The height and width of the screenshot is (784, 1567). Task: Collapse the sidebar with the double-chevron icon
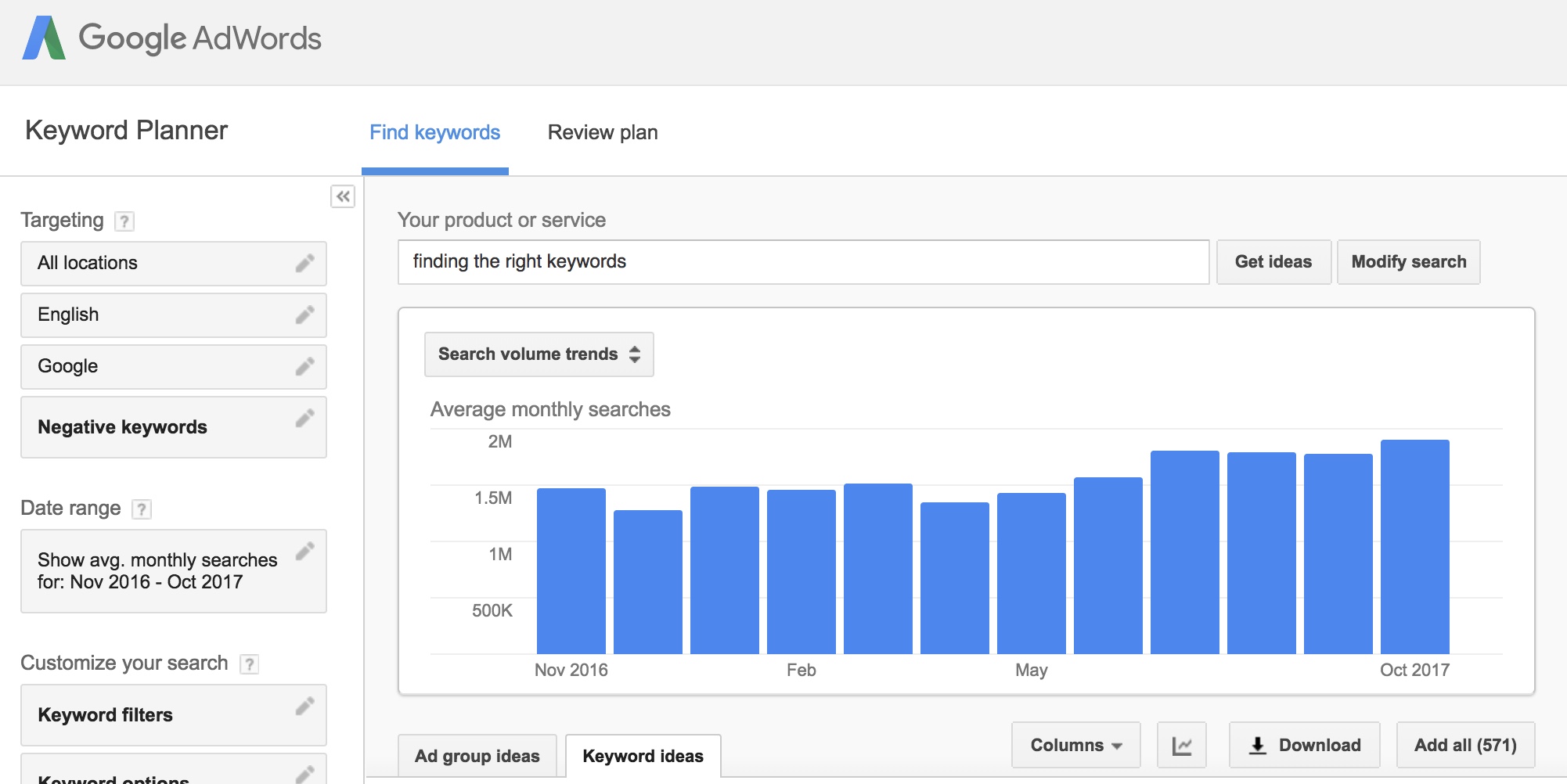(x=343, y=196)
